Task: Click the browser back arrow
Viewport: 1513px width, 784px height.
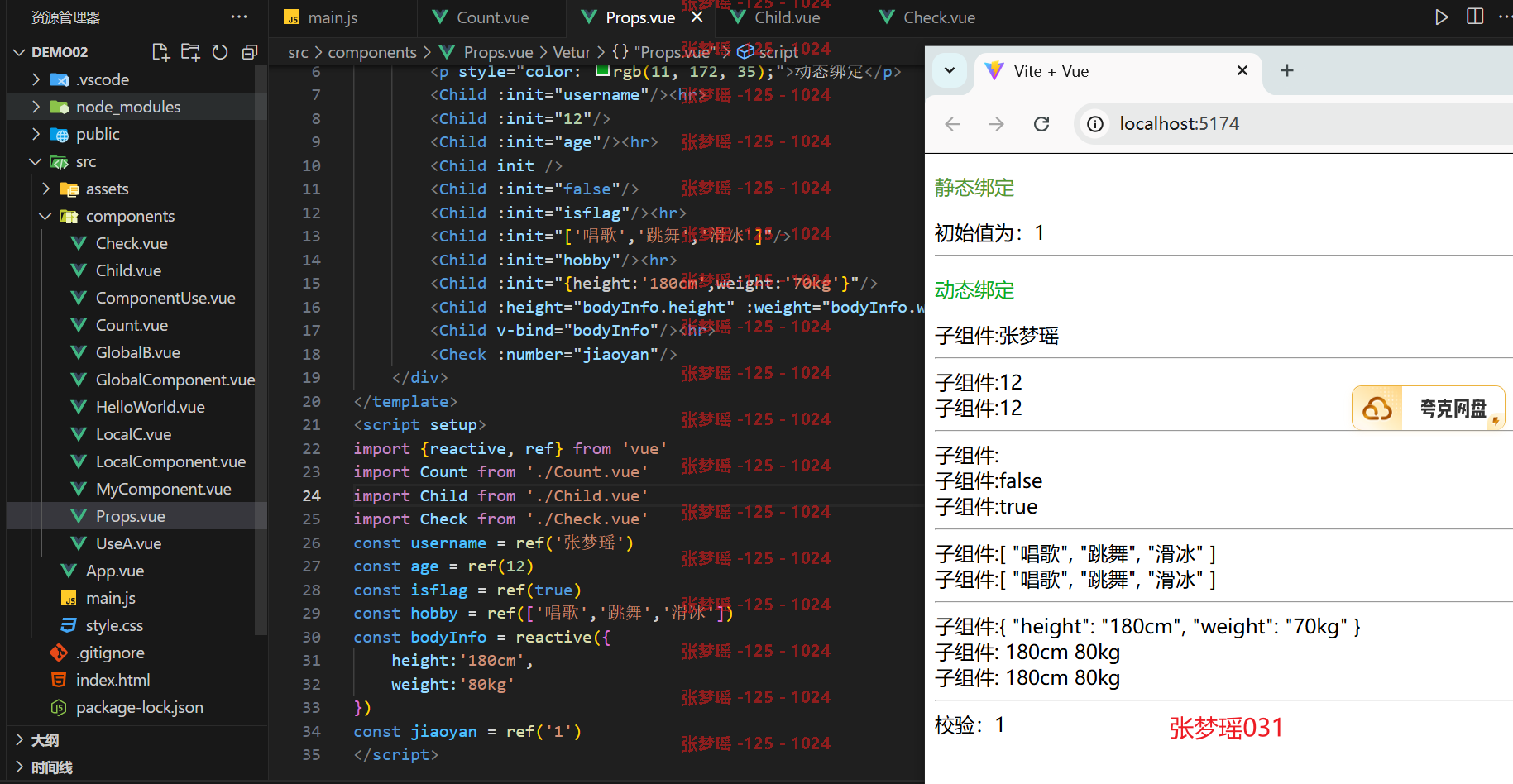Action: [x=952, y=124]
